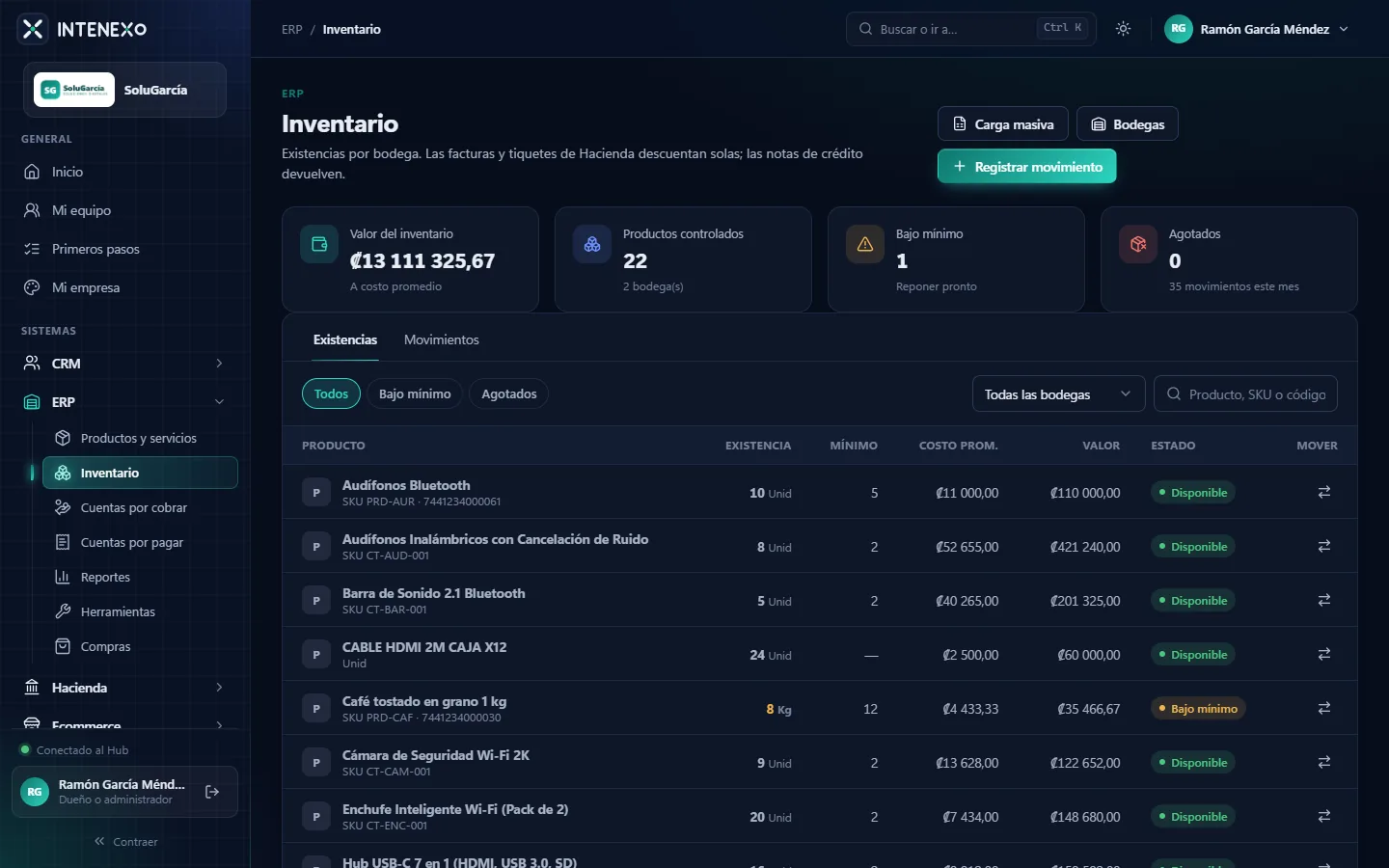Open Cuentas por pagar
This screenshot has height=868, width=1389.
click(x=140, y=542)
